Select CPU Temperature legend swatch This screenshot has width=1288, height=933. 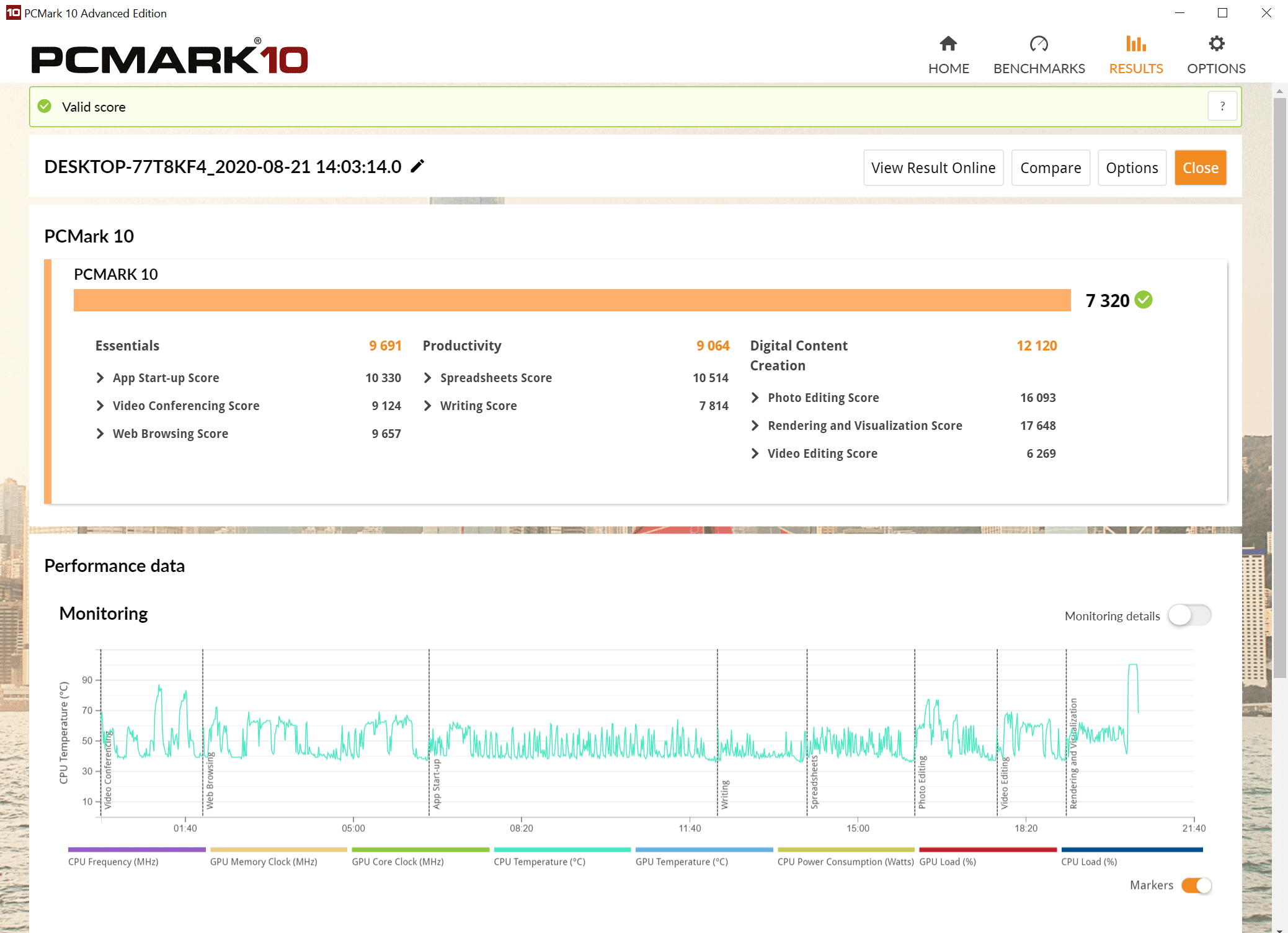point(562,849)
